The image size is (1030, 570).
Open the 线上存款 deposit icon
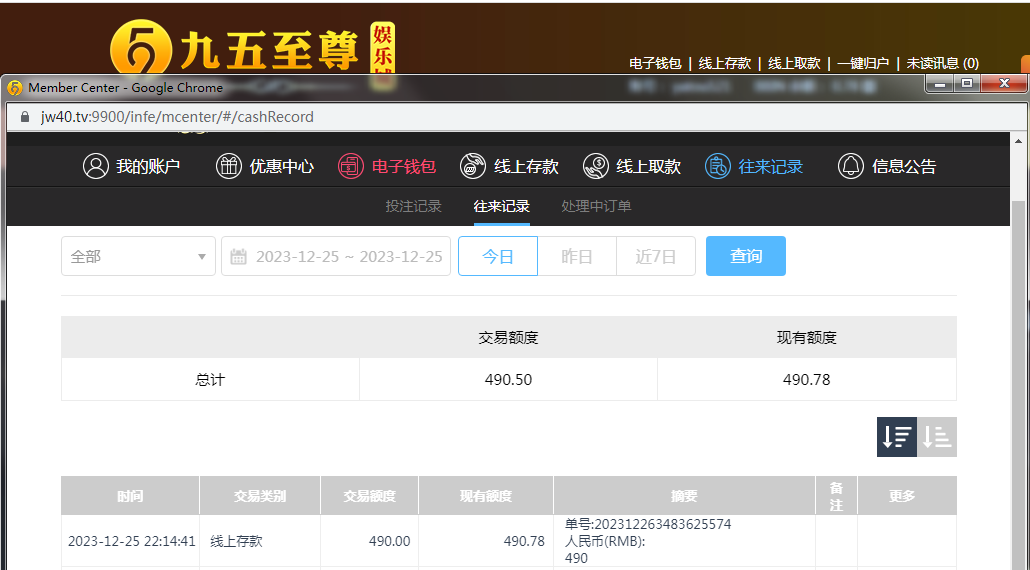[473, 166]
